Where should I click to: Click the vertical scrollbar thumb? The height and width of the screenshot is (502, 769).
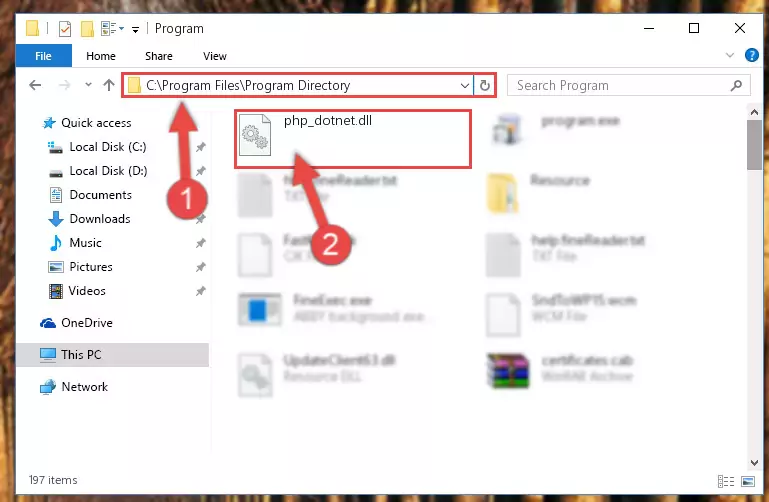coord(754,145)
